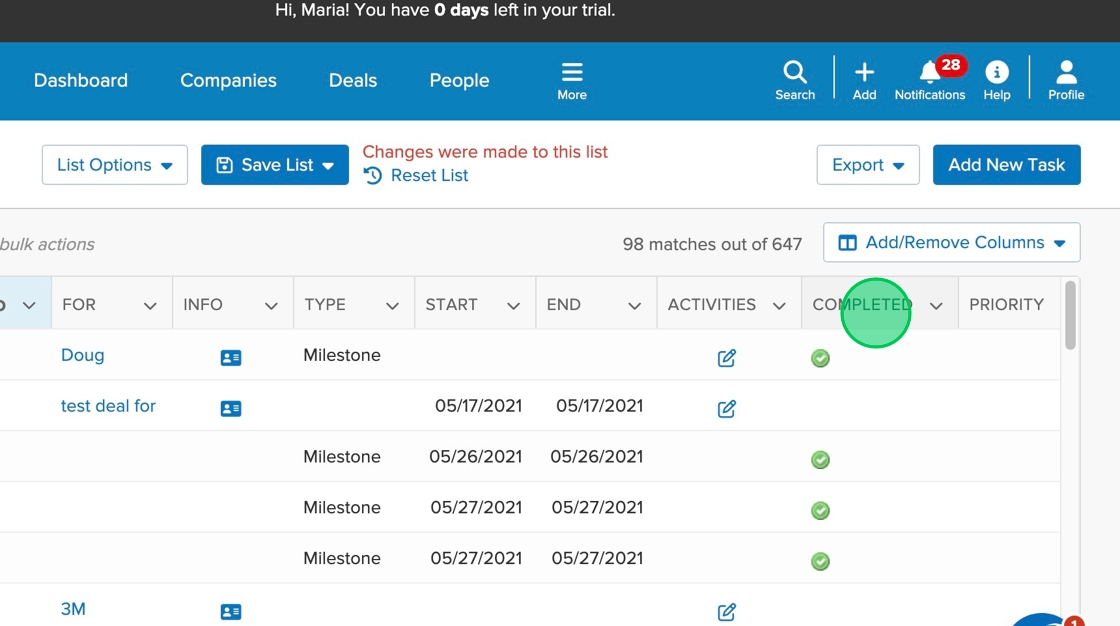
Task: Click the Add New Task button
Action: click(x=1006, y=165)
